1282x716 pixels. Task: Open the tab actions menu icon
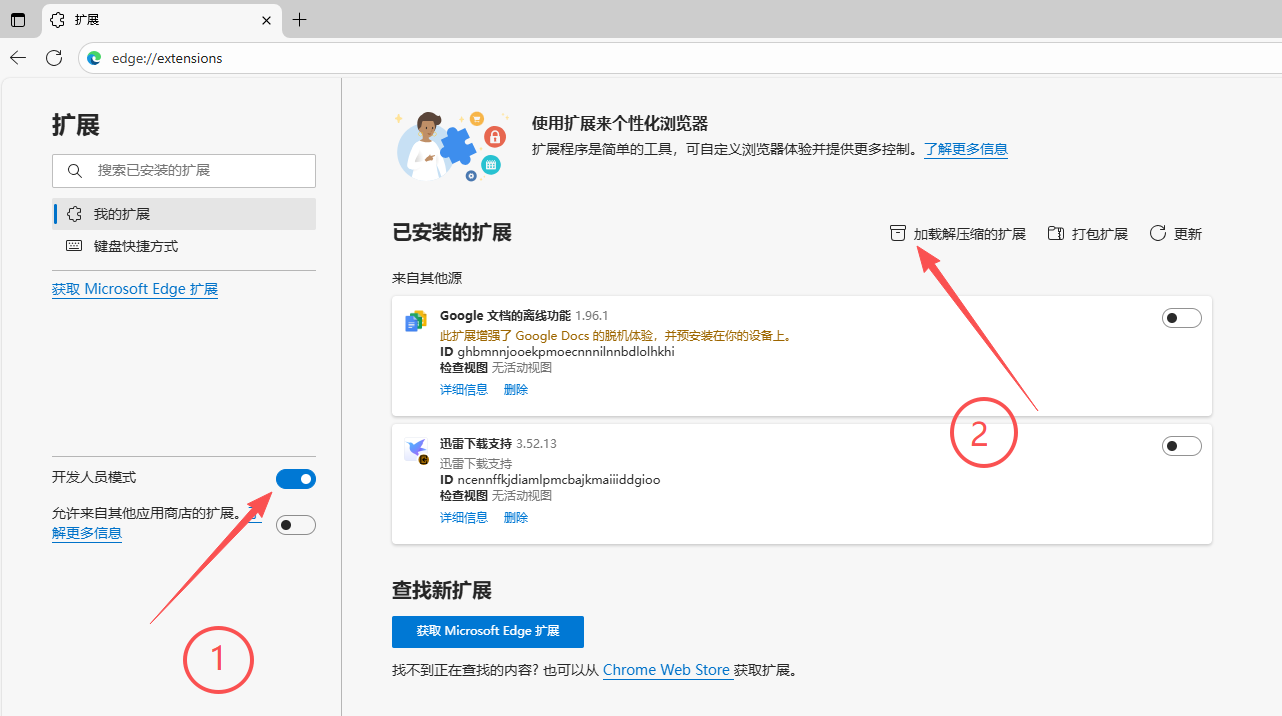pos(18,20)
